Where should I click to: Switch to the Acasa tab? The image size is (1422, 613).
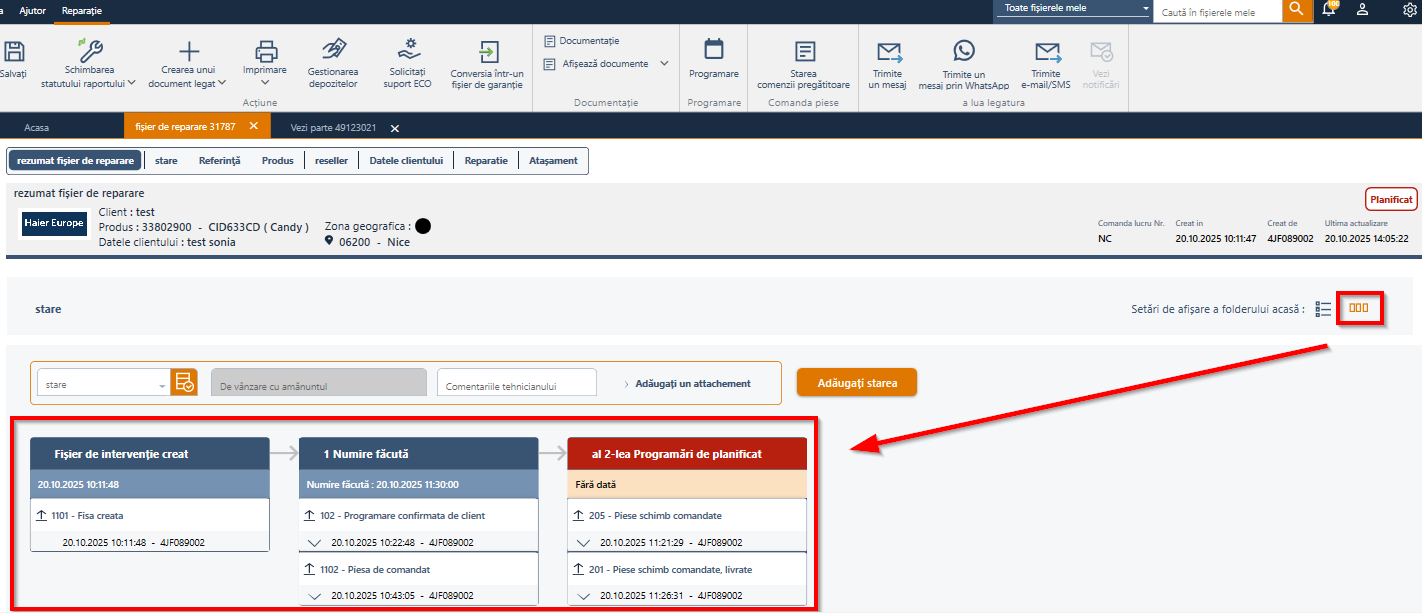click(36, 127)
